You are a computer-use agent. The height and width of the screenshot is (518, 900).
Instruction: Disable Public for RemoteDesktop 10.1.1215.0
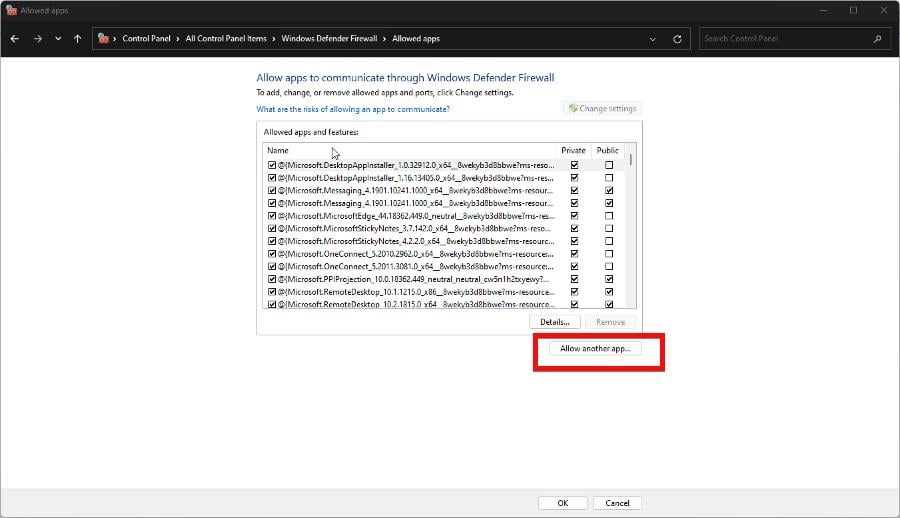click(609, 291)
